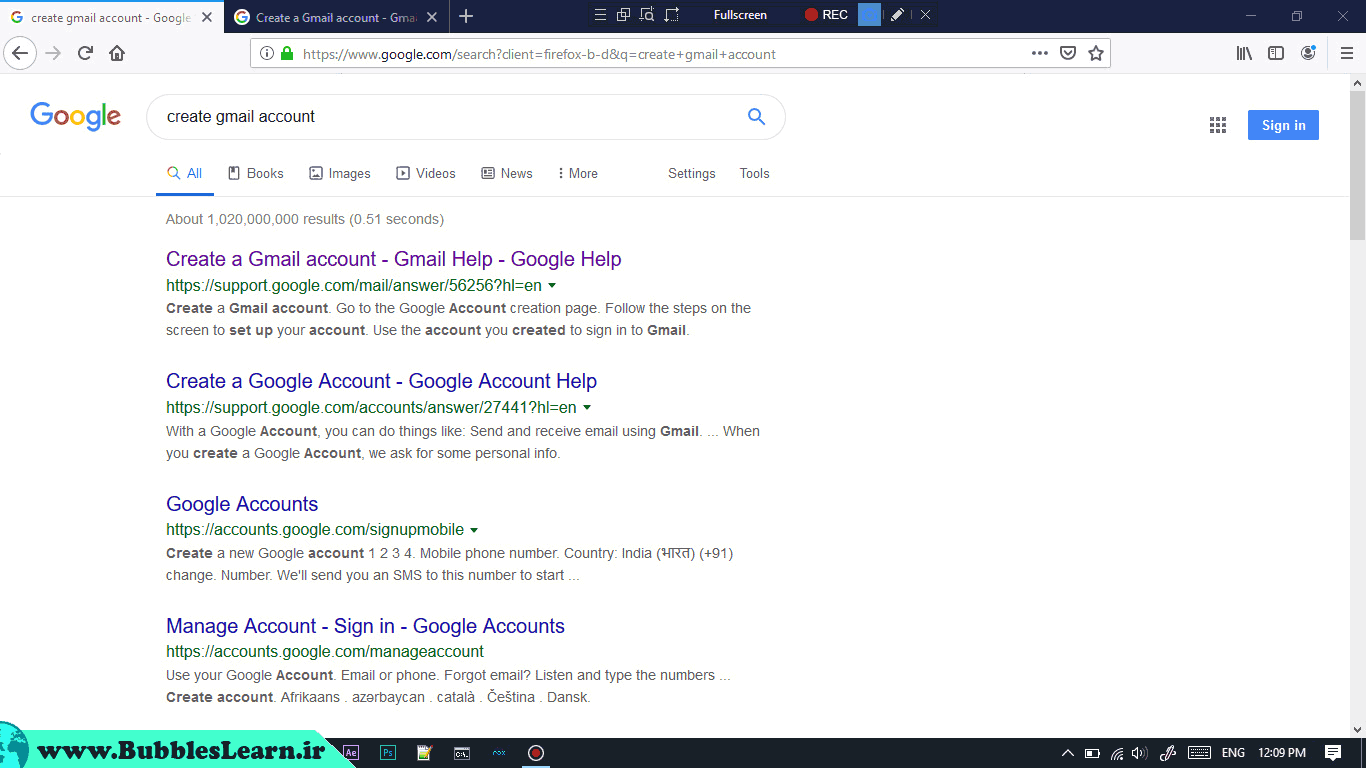Take screenshot with recorder camera icon
The image size is (1366, 768).
(x=869, y=14)
